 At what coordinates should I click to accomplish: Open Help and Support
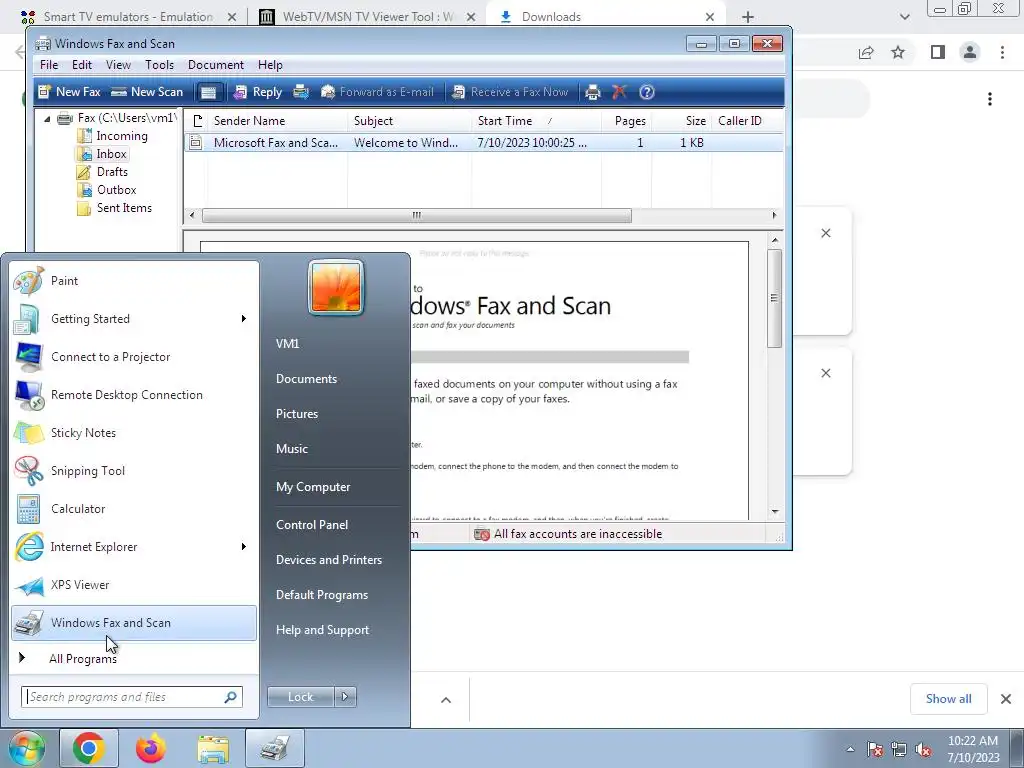(323, 630)
